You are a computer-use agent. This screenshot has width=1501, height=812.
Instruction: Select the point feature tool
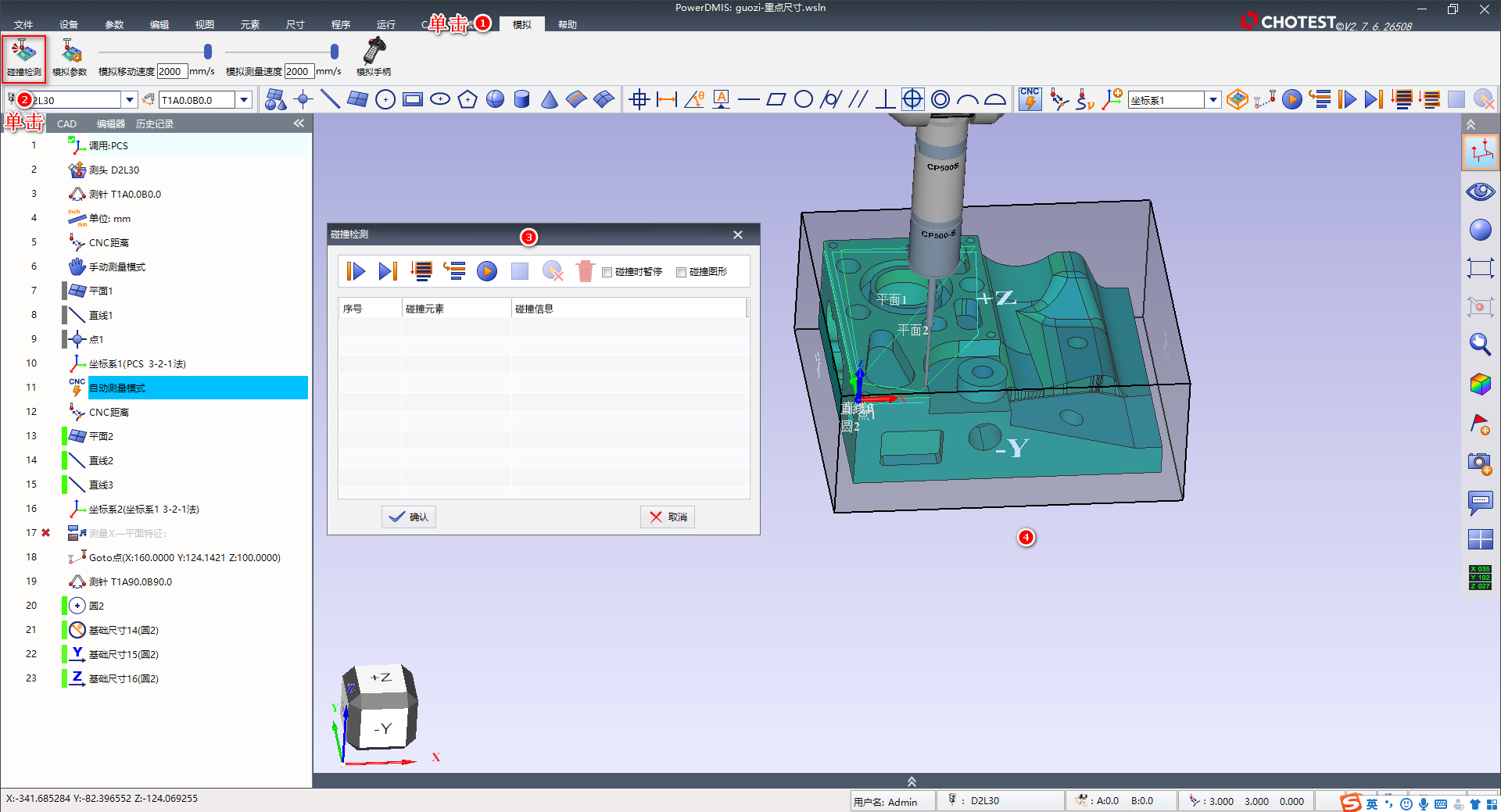303,99
